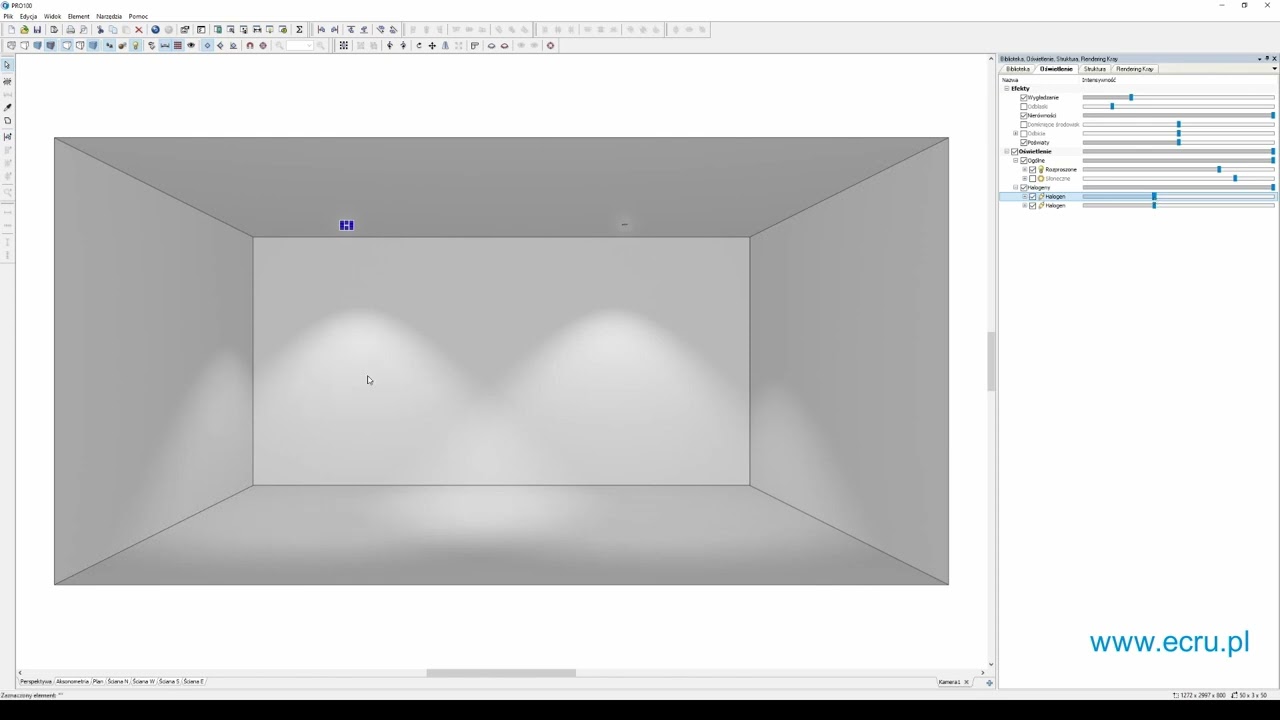Click the blue diamond snap icon
Screen dimensions: 1280x720
coord(207,45)
